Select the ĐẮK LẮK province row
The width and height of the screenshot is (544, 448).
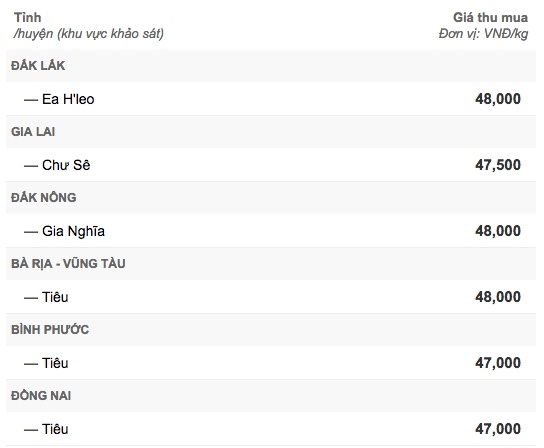click(271, 66)
